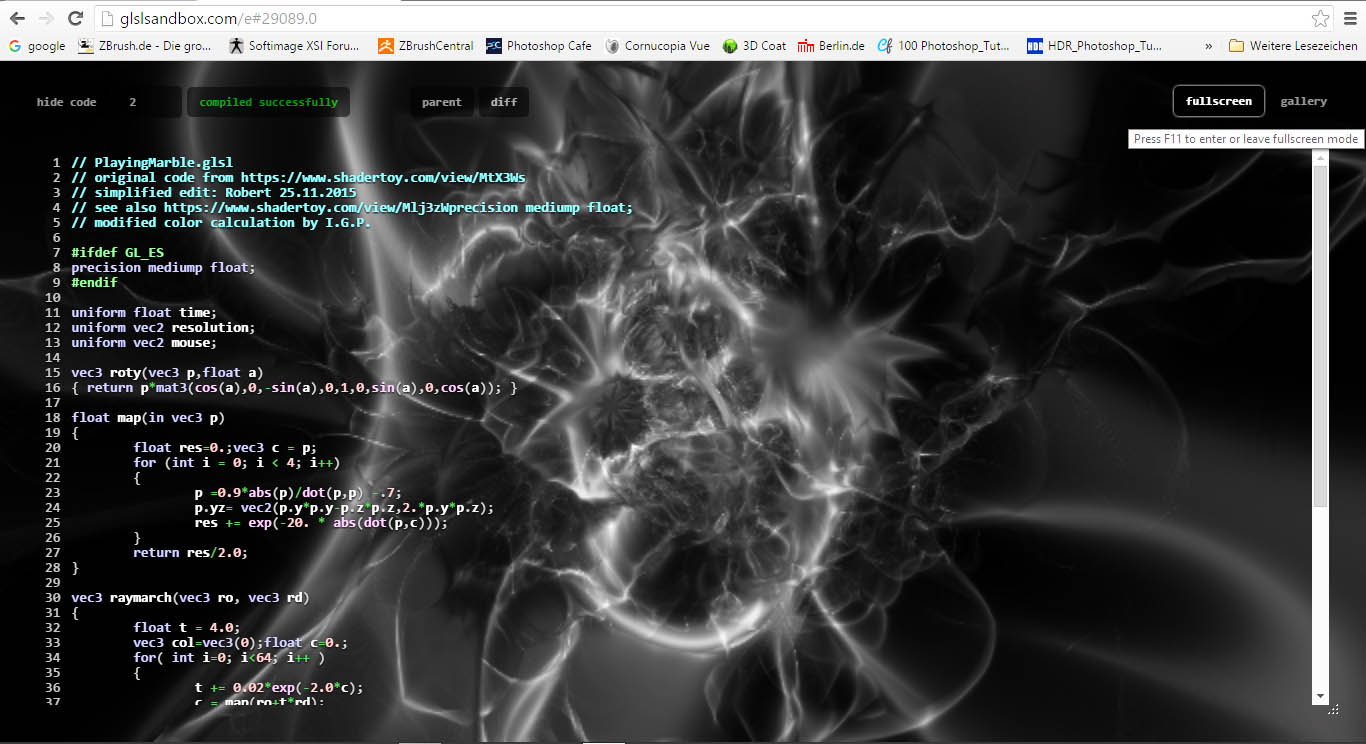
Task: Click hide code button
Action: [67, 102]
